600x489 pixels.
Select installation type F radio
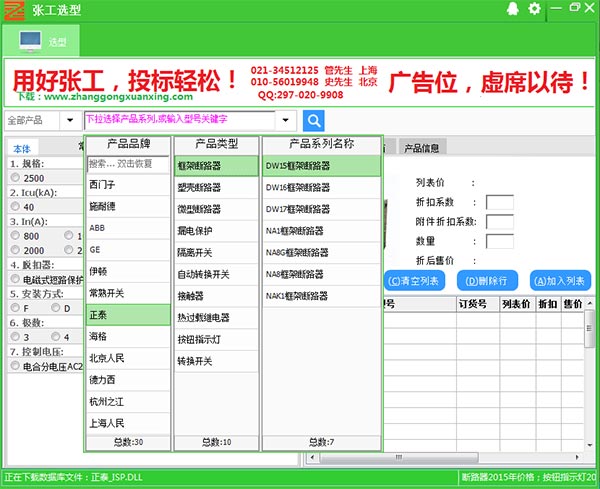point(15,308)
